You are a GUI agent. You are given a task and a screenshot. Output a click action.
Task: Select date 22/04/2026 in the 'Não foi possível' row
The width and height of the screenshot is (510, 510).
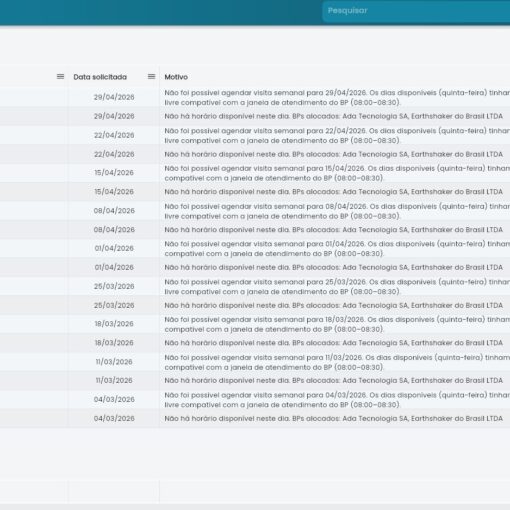coord(114,135)
